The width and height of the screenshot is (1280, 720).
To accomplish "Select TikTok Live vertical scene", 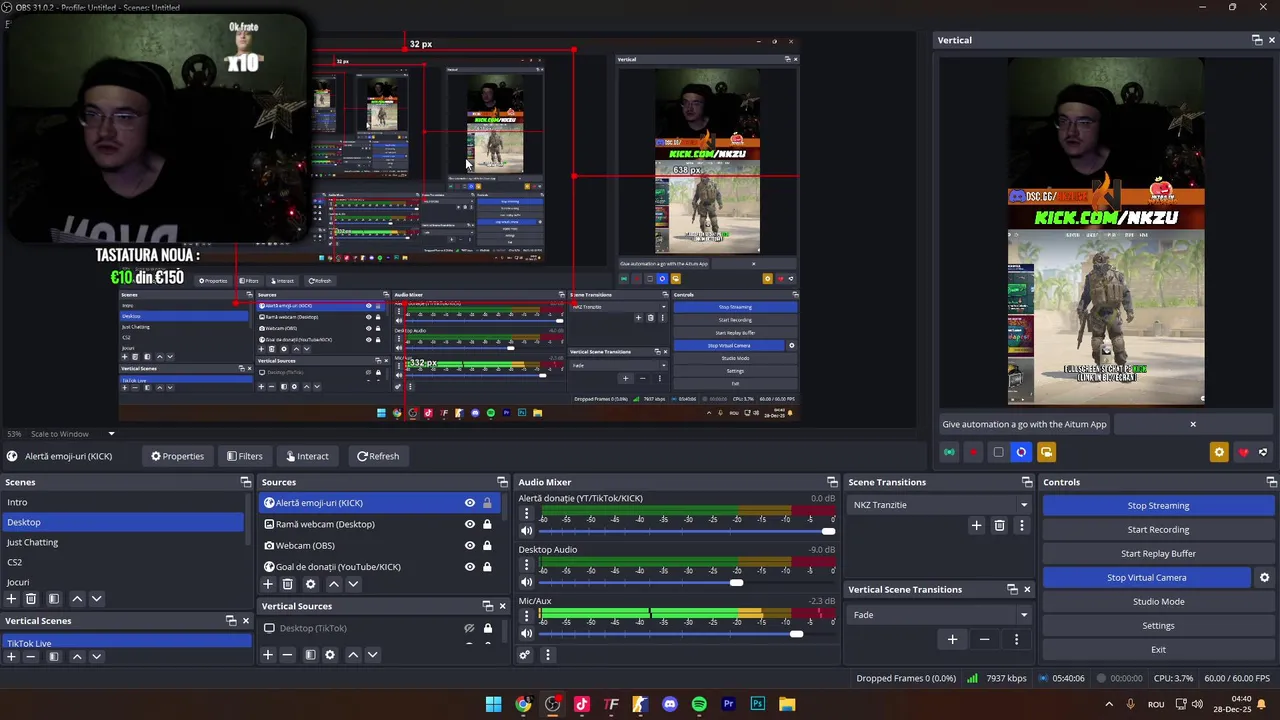I will [127, 642].
